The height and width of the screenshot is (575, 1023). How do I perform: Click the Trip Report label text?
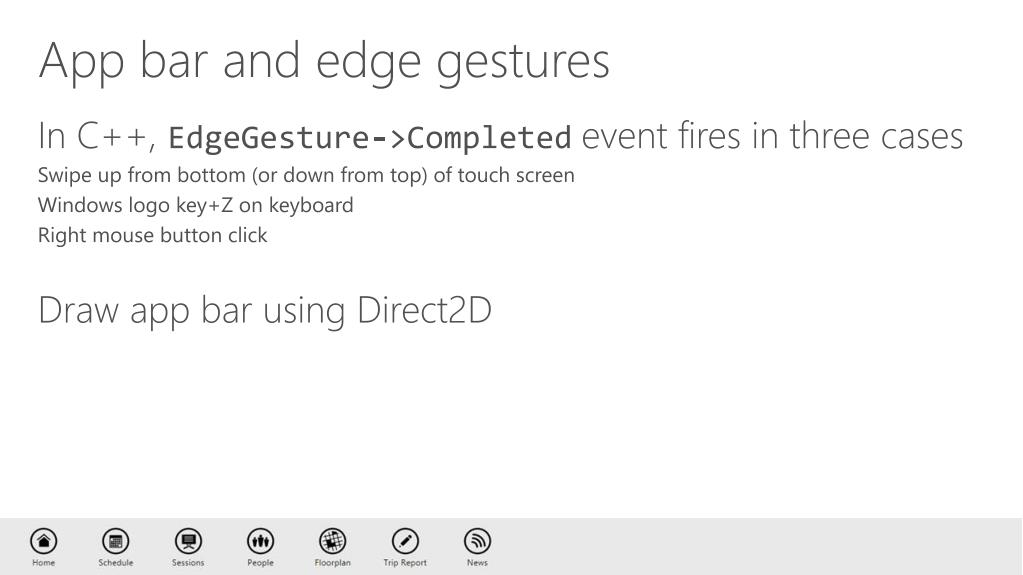pyautogui.click(x=405, y=563)
